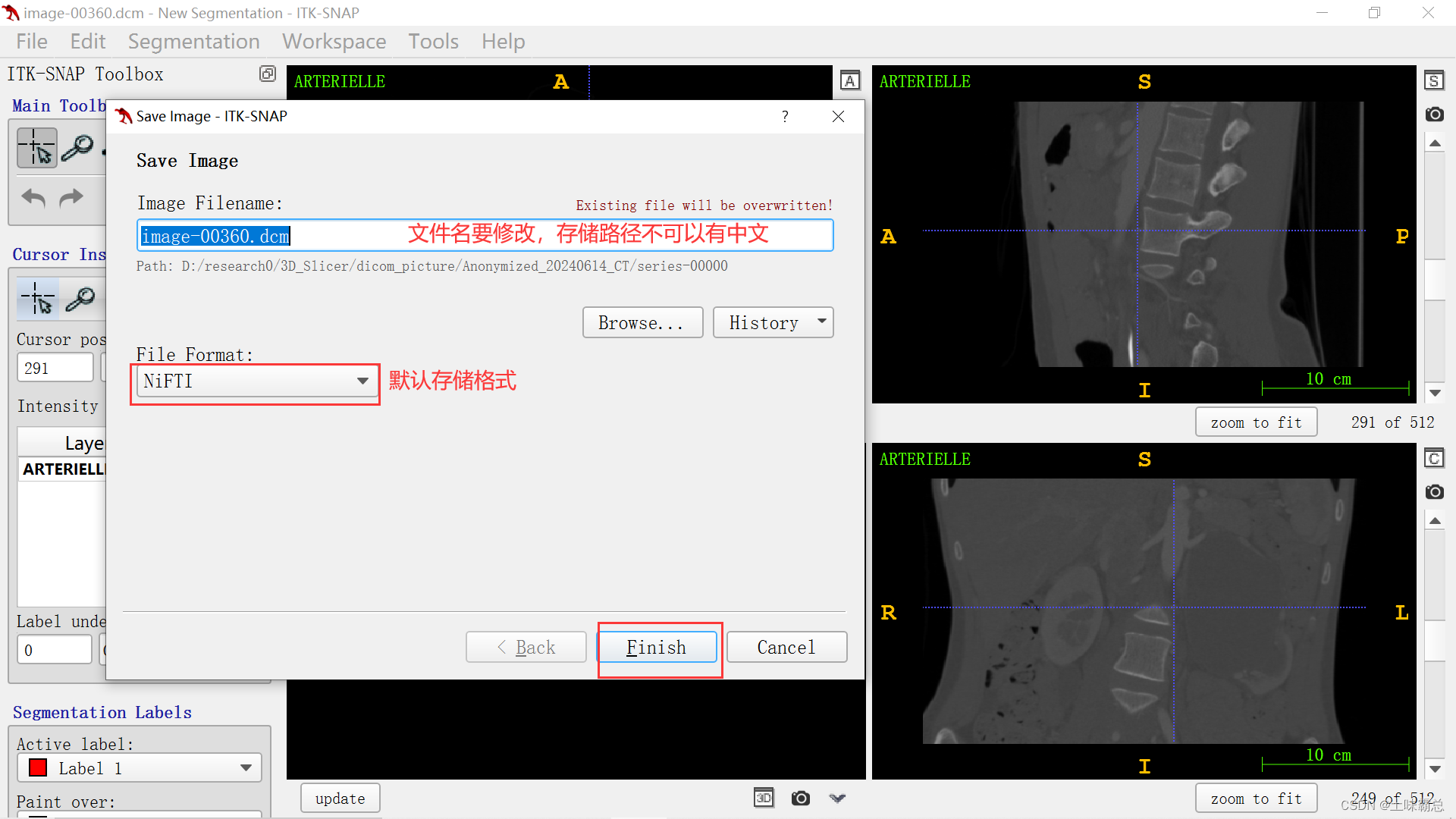This screenshot has width=1456, height=819.
Task: Click the Browse... button
Action: (x=642, y=322)
